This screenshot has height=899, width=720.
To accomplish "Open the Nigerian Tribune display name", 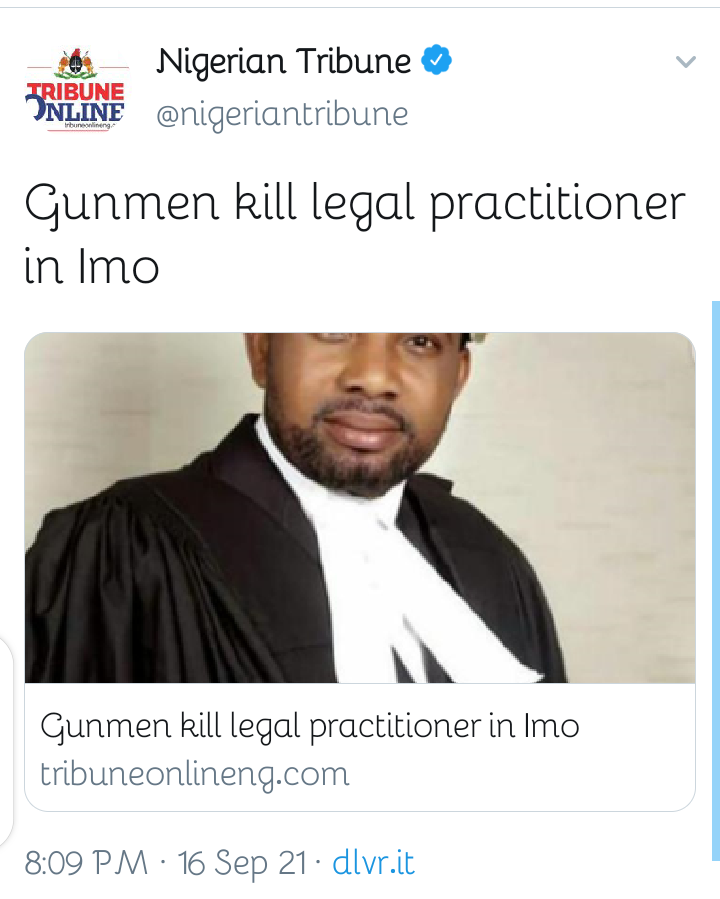I will [284, 61].
